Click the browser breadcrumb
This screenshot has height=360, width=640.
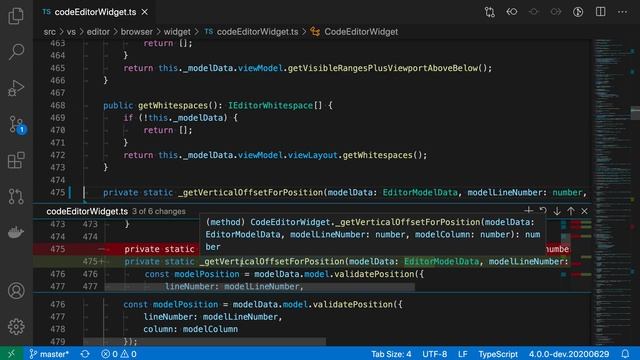[x=137, y=32]
